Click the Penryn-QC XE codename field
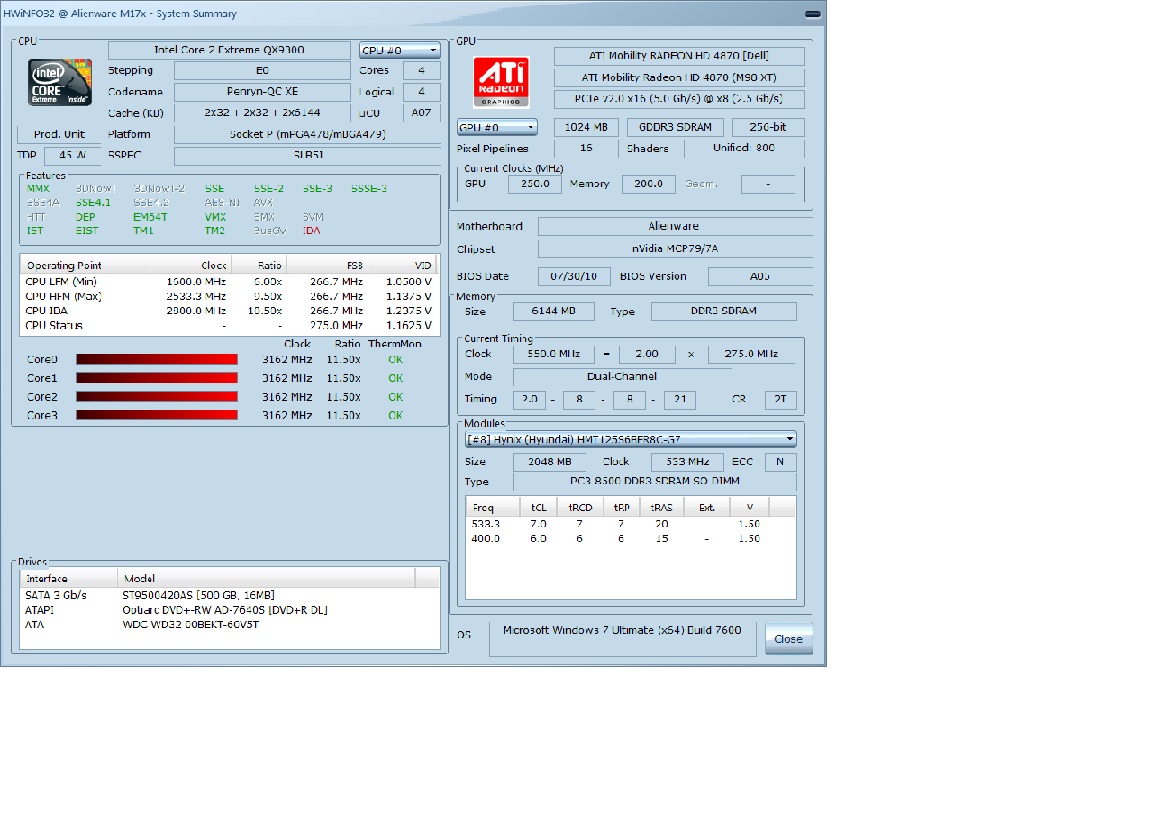Screen dimensions: 1152x823 pos(262,91)
